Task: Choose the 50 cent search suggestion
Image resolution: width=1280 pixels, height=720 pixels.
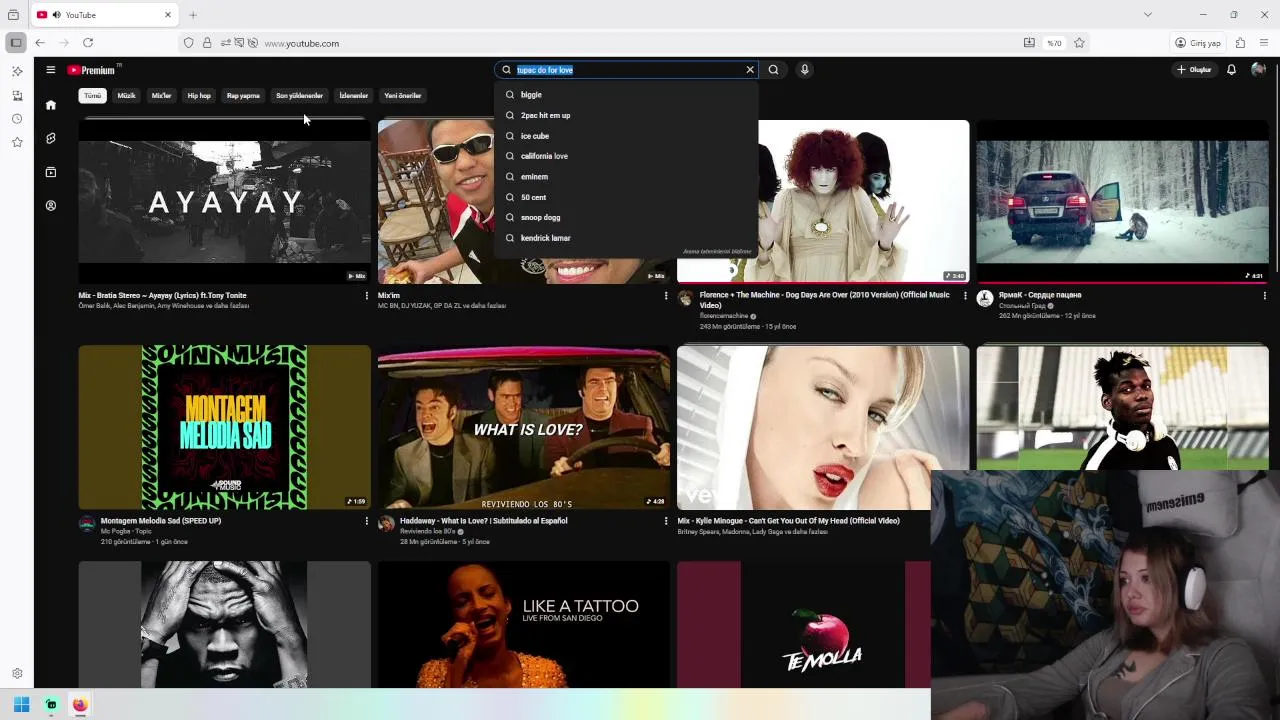Action: click(x=626, y=197)
